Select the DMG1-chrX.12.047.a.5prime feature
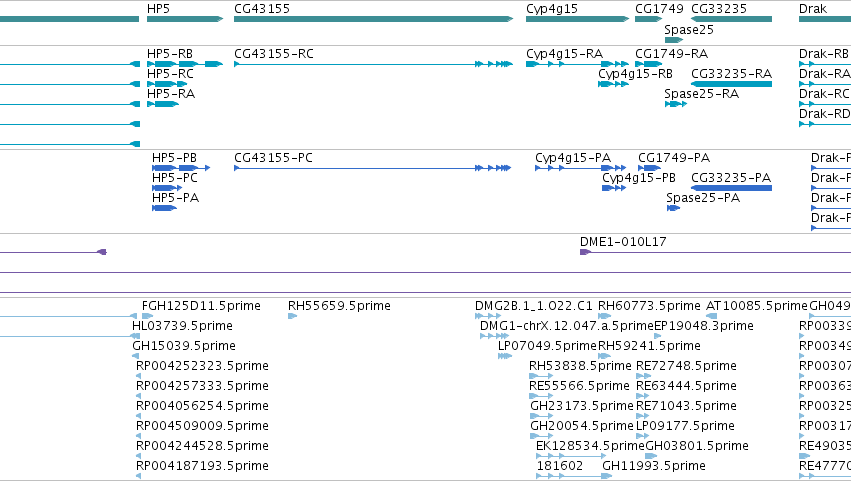 (494, 337)
